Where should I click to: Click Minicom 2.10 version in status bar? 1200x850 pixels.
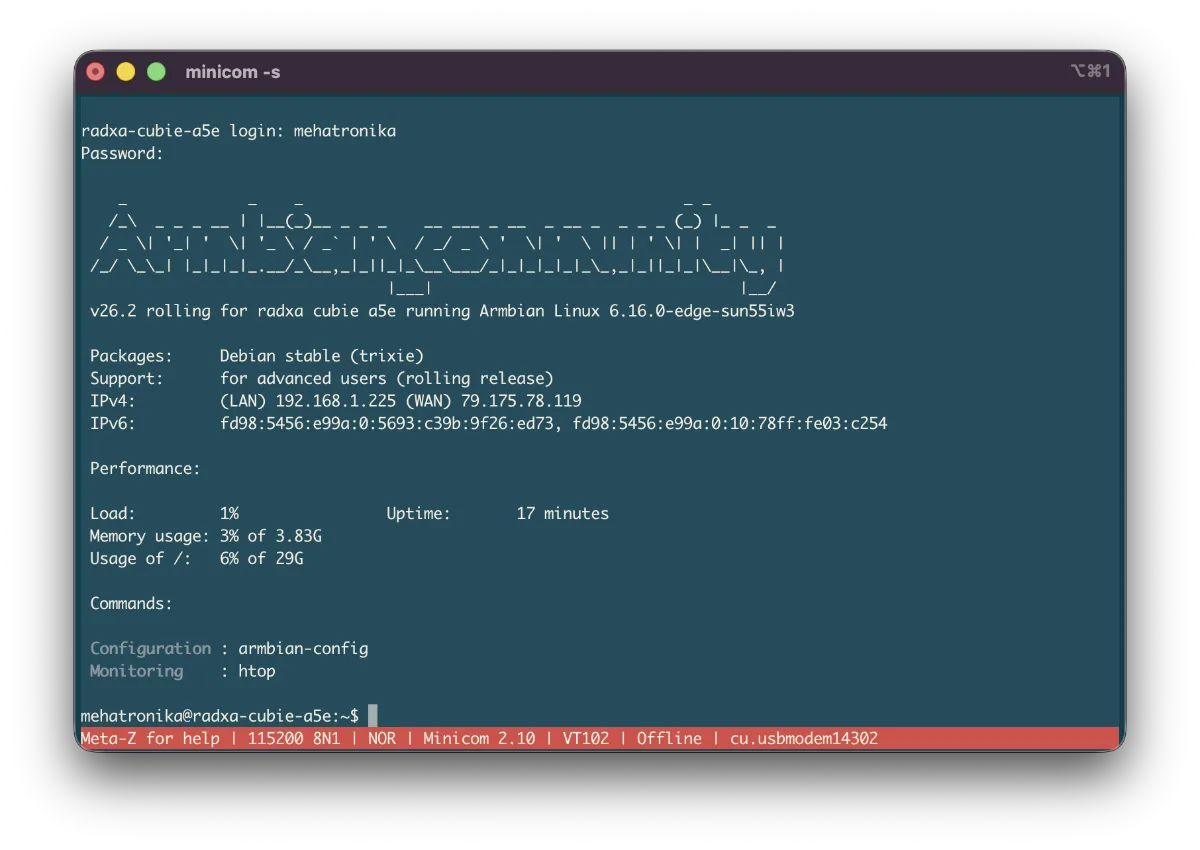click(479, 738)
